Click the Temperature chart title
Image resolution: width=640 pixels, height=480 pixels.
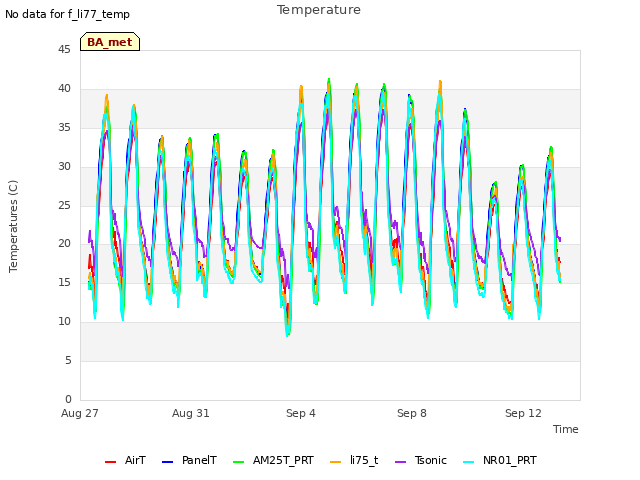[x=319, y=10]
